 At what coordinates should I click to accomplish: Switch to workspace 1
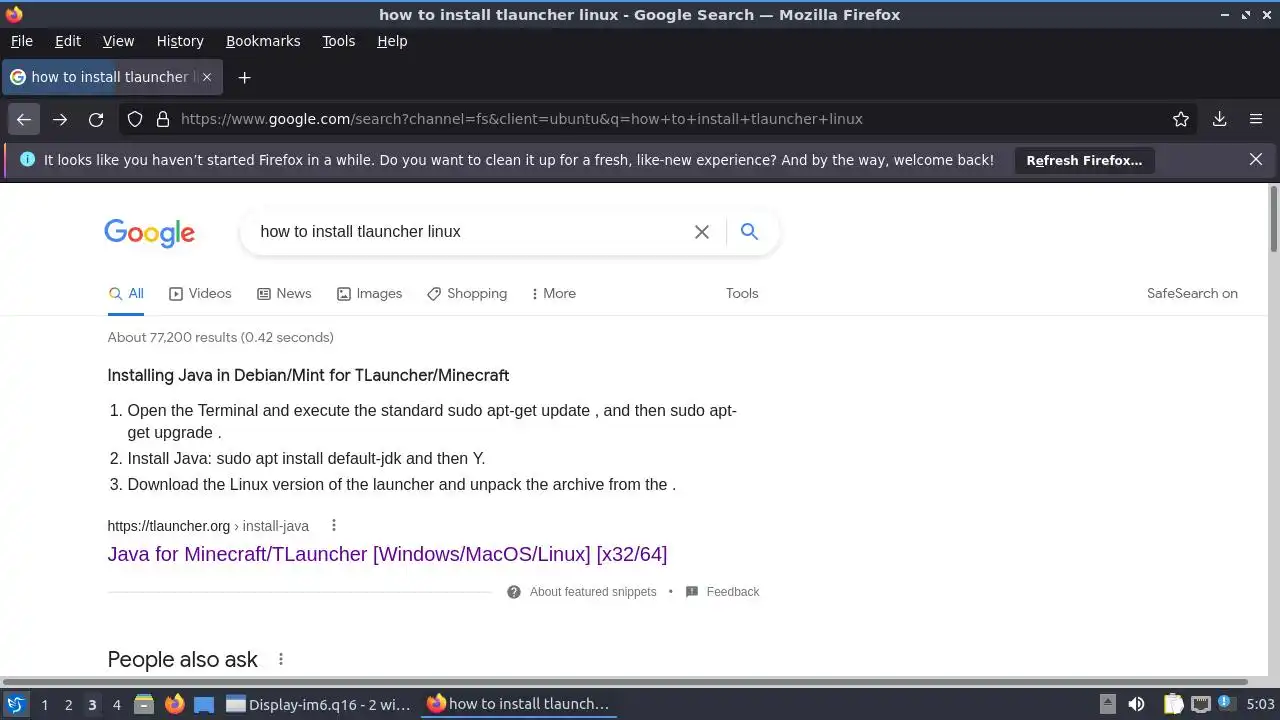44,705
